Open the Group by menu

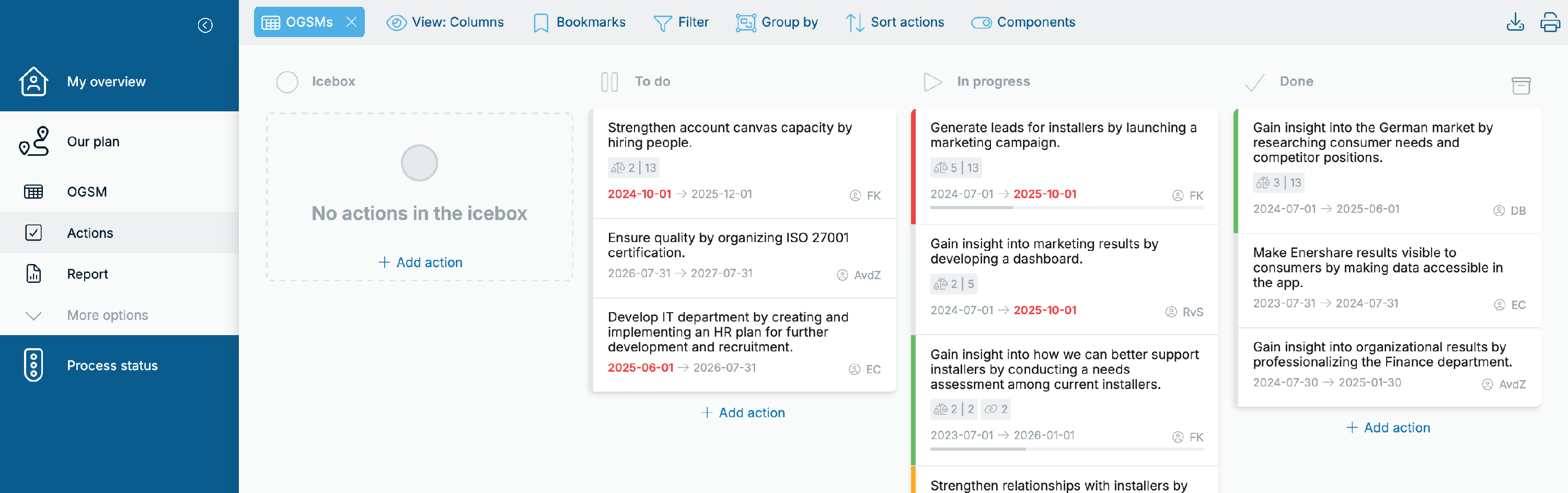(776, 22)
